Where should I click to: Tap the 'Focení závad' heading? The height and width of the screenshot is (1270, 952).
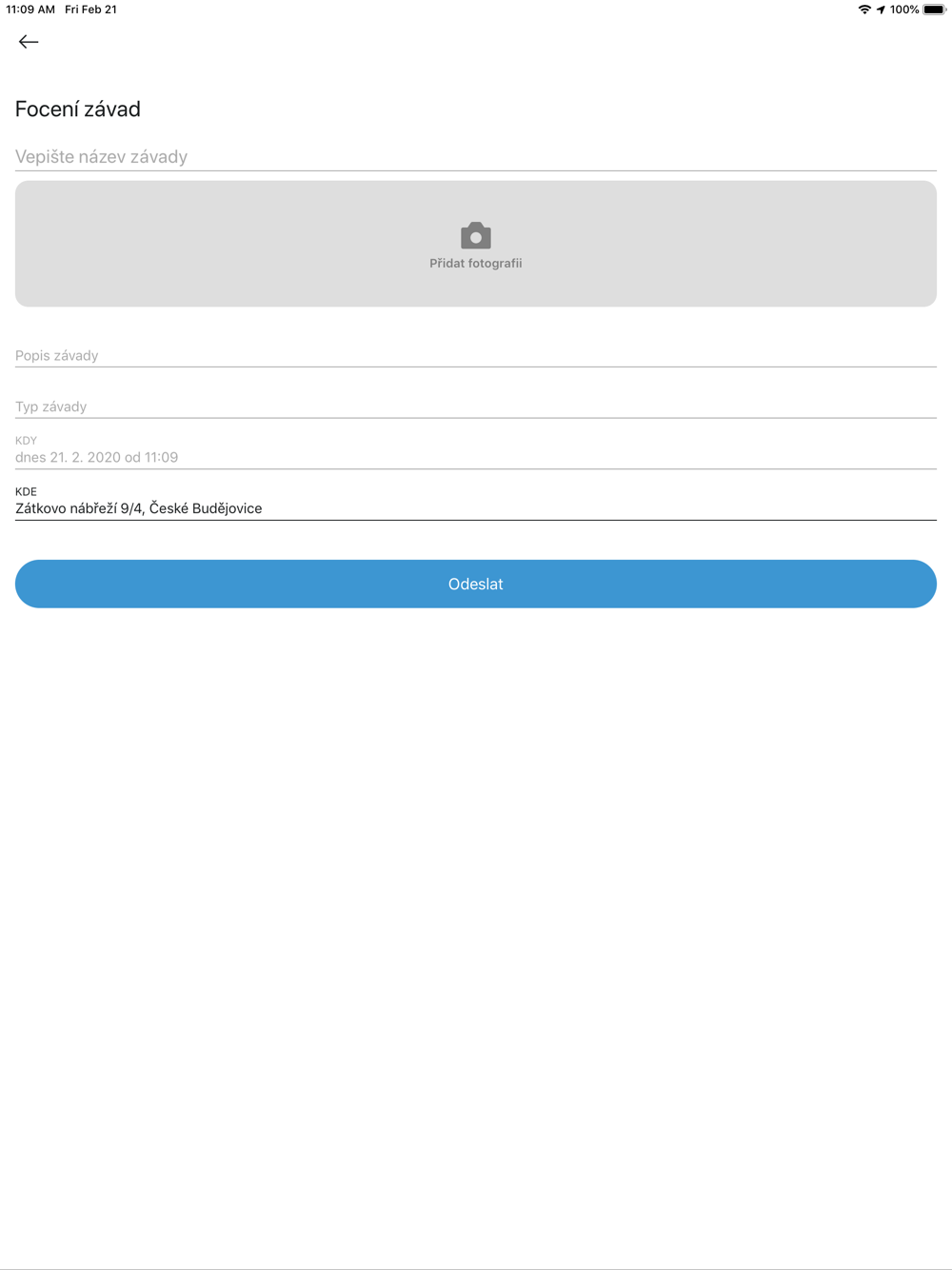pos(78,109)
